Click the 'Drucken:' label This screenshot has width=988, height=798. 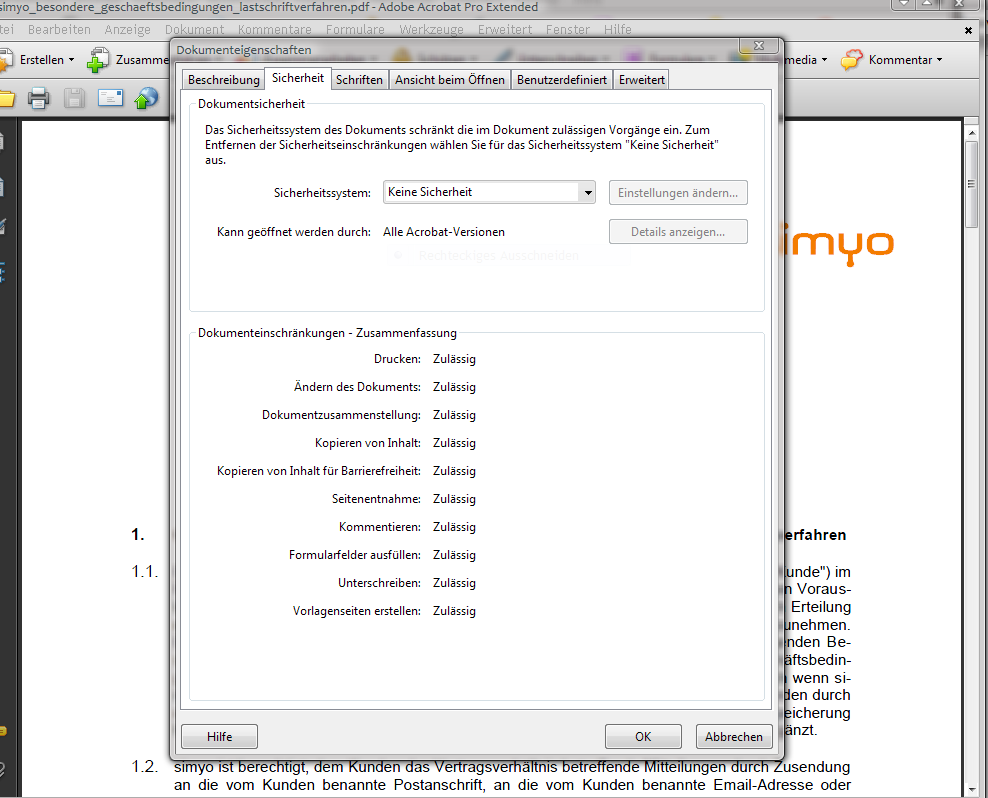397,359
